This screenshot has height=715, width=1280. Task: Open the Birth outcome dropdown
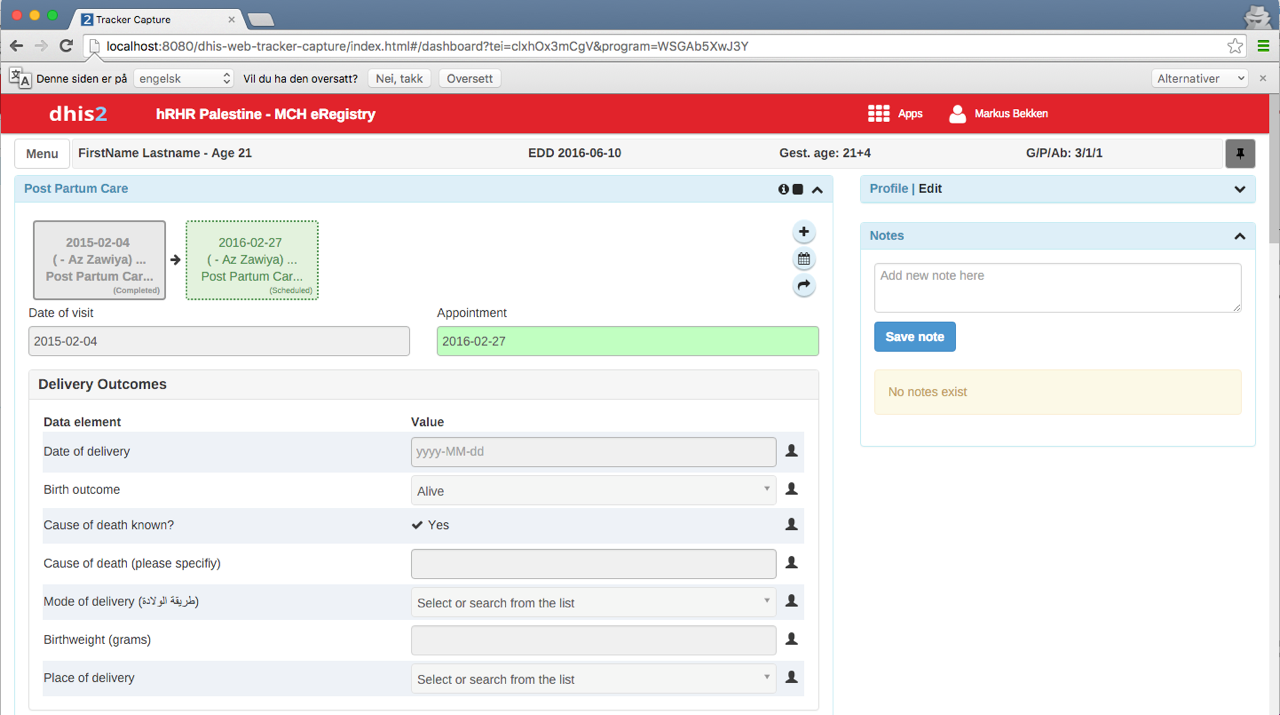(x=593, y=490)
